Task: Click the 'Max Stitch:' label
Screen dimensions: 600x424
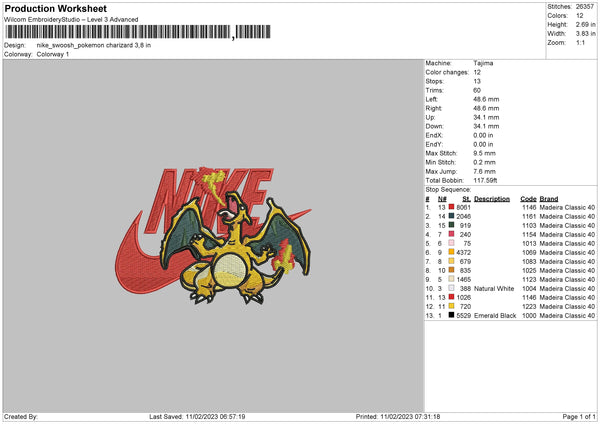Action: click(441, 153)
